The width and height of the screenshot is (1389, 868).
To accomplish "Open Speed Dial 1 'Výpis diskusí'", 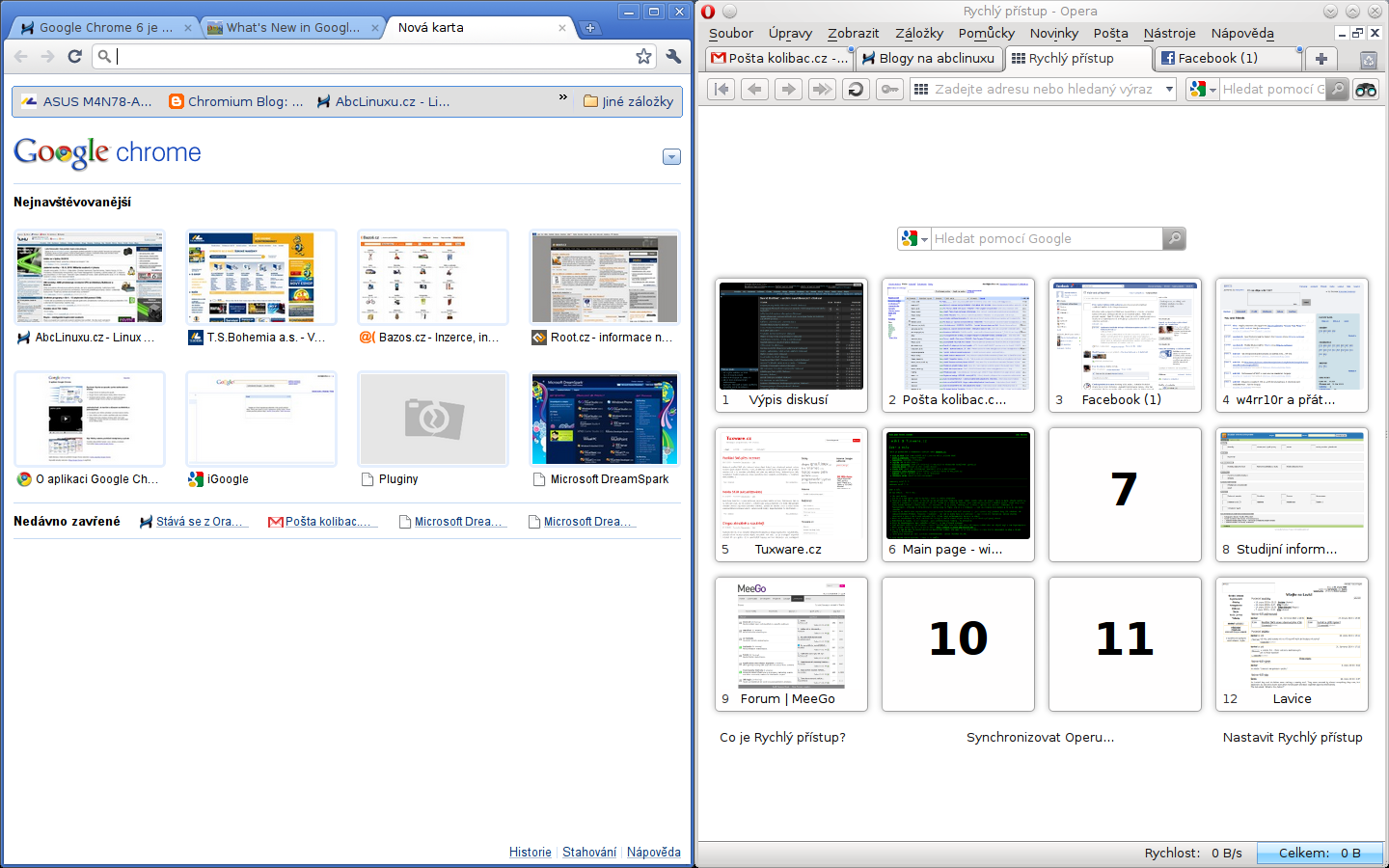I will coord(791,345).
